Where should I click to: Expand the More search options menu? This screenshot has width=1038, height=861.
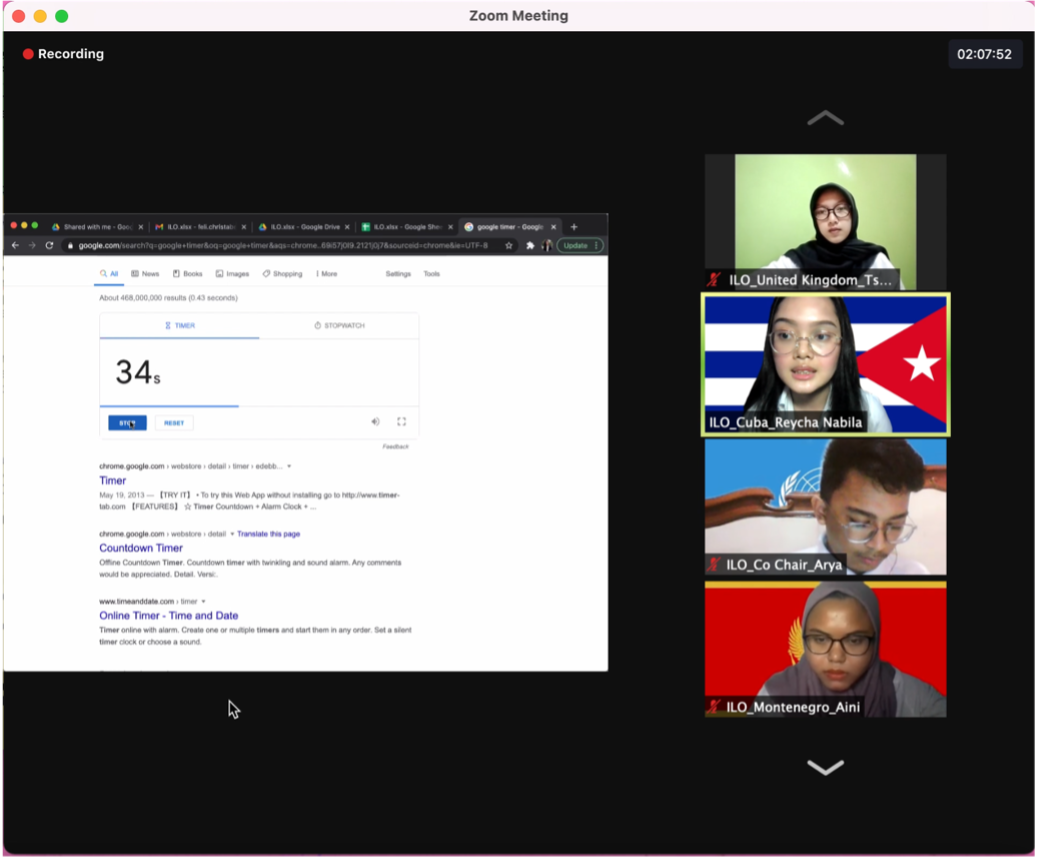326,274
